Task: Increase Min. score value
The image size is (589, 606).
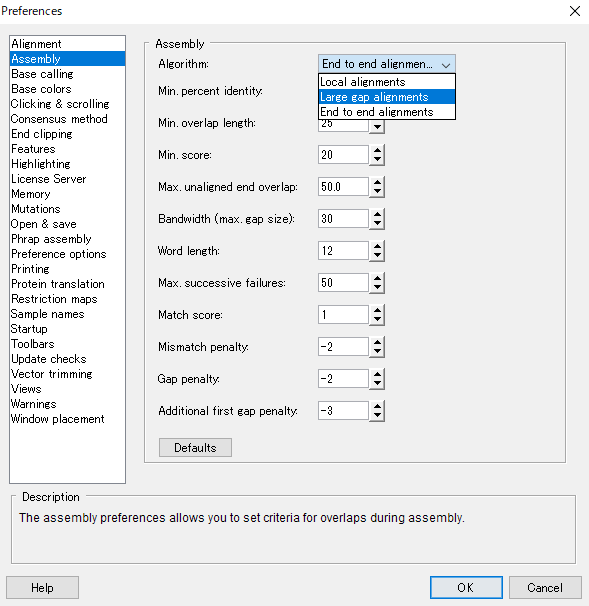Action: click(377, 150)
